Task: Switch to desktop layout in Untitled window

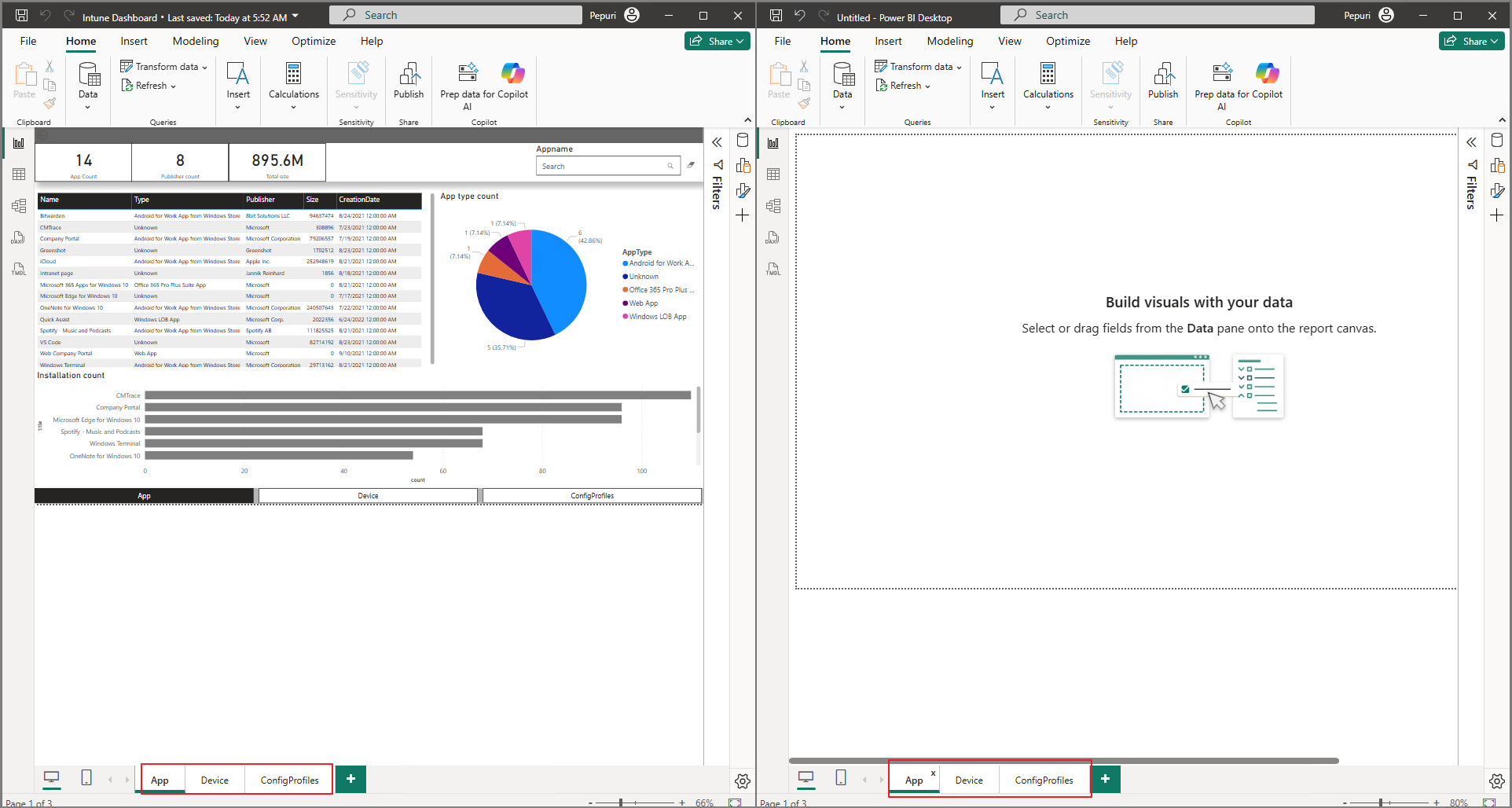Action: pos(806,778)
